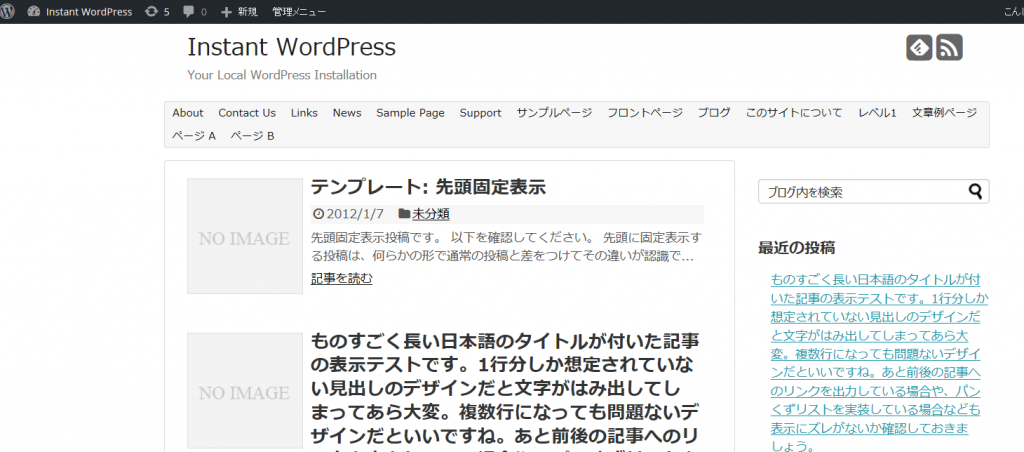Open the ブログ menu item
This screenshot has height=452, width=1024.
pos(714,113)
